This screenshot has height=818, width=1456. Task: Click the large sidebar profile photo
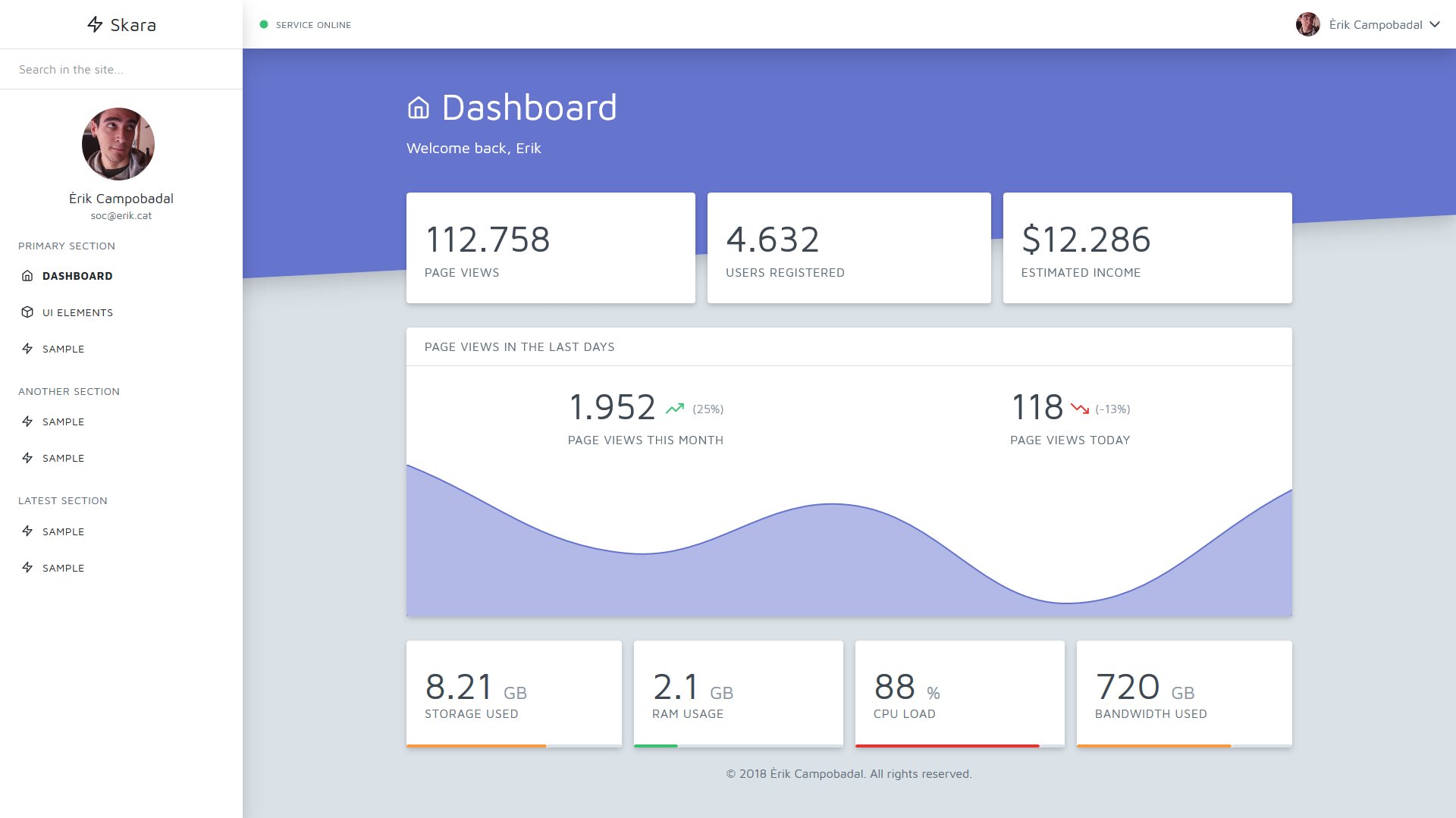pos(118,144)
